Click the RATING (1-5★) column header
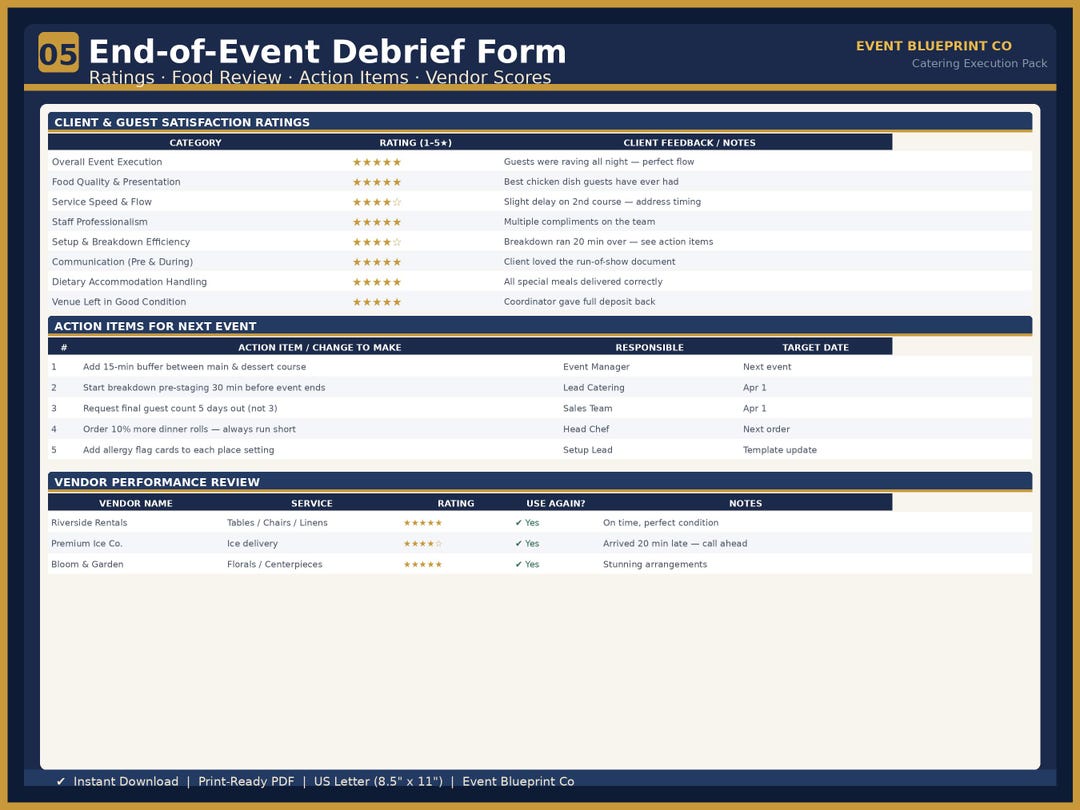1080x810 pixels. coord(415,143)
